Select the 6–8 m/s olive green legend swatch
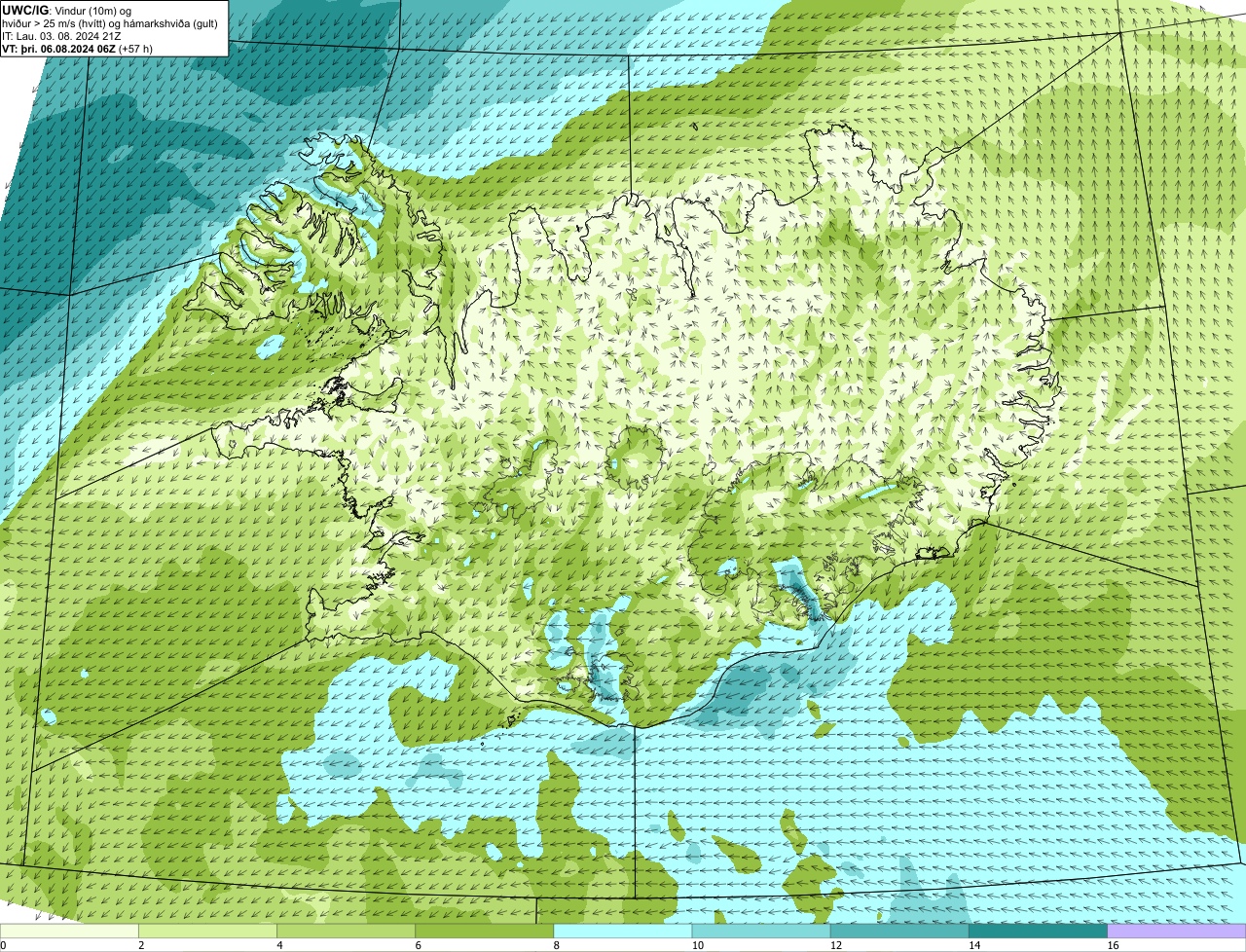 pos(484,932)
